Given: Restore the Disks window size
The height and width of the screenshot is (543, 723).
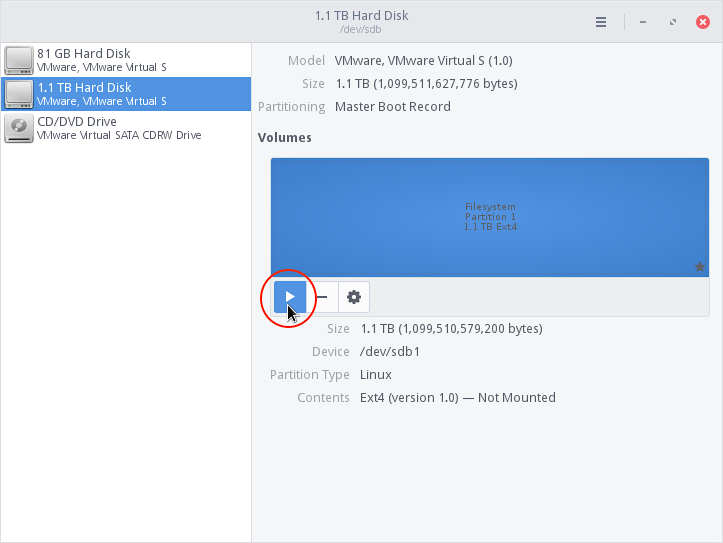Looking at the screenshot, I should pyautogui.click(x=673, y=21).
